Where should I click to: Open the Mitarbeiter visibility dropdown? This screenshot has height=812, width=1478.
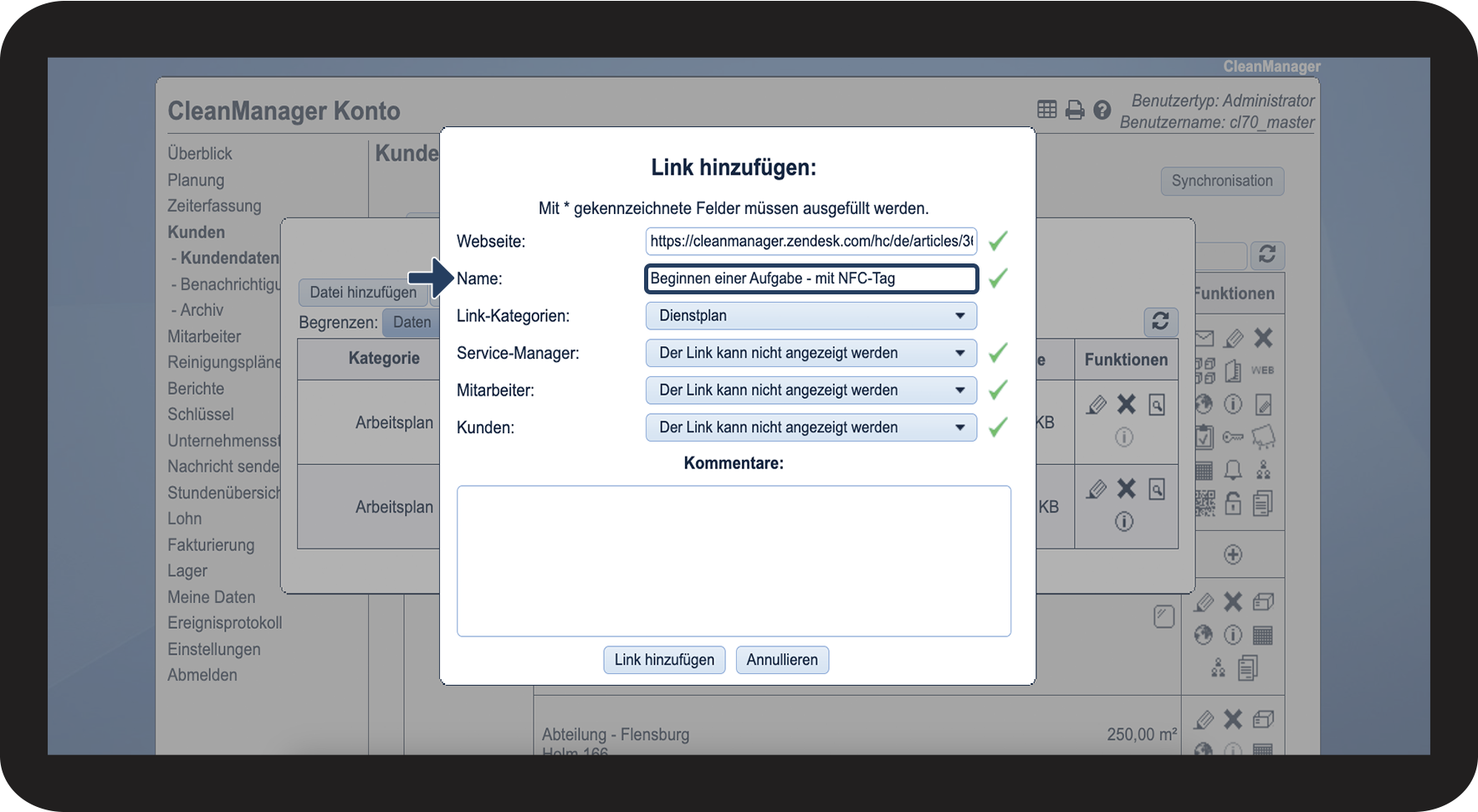(811, 391)
